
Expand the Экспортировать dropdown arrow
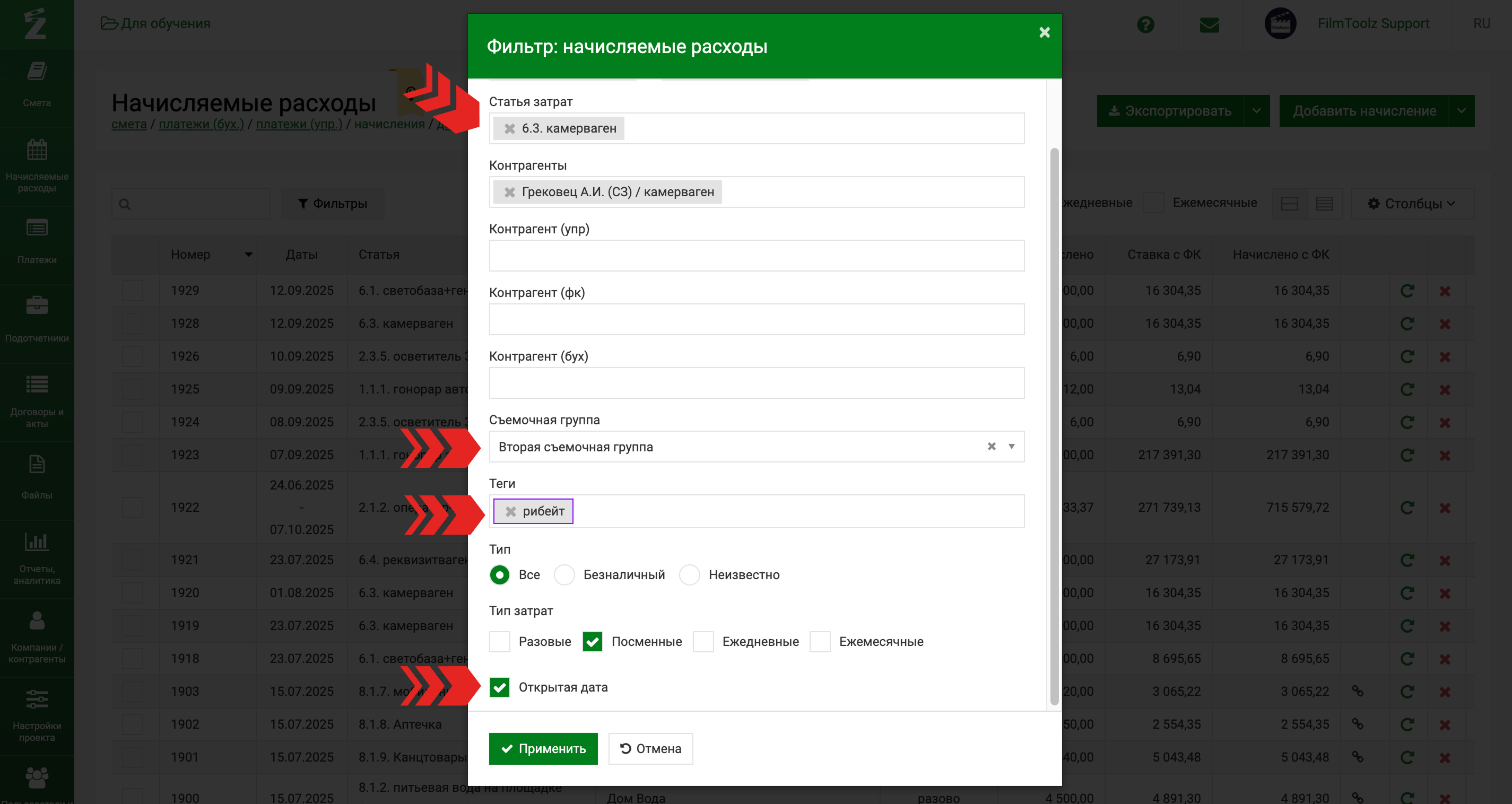(1257, 111)
